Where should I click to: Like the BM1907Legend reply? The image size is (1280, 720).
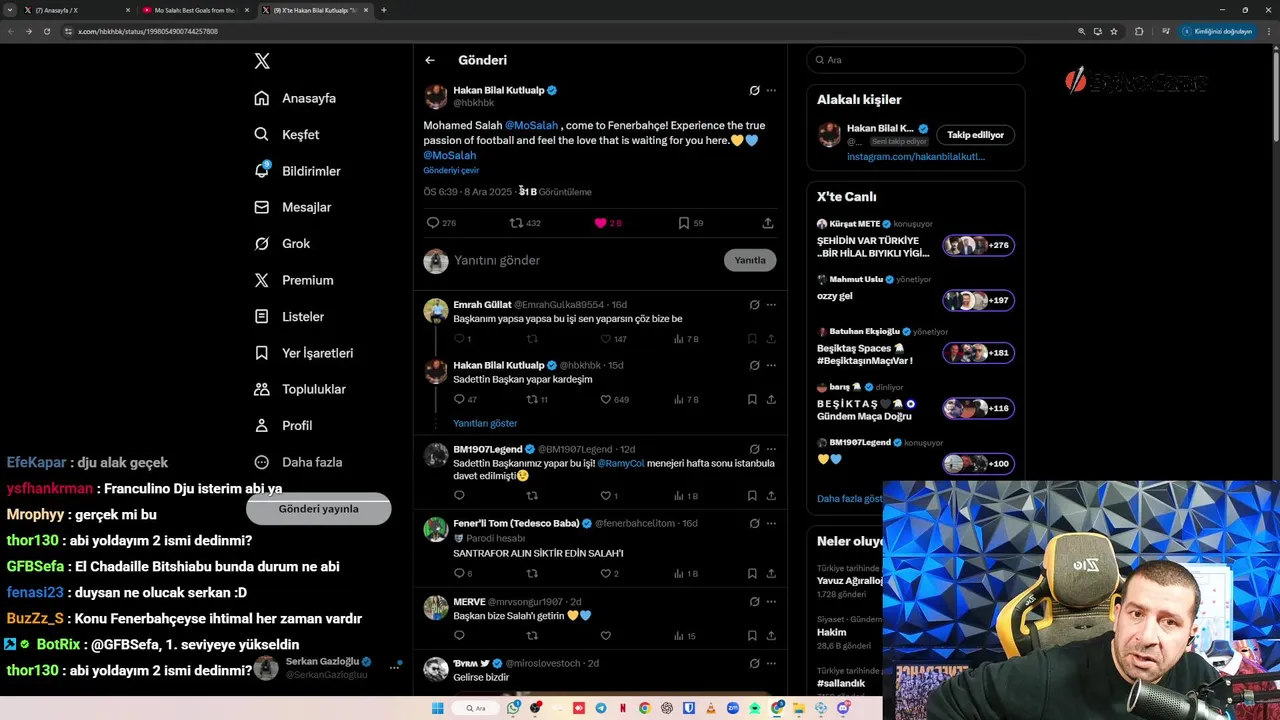tap(605, 495)
